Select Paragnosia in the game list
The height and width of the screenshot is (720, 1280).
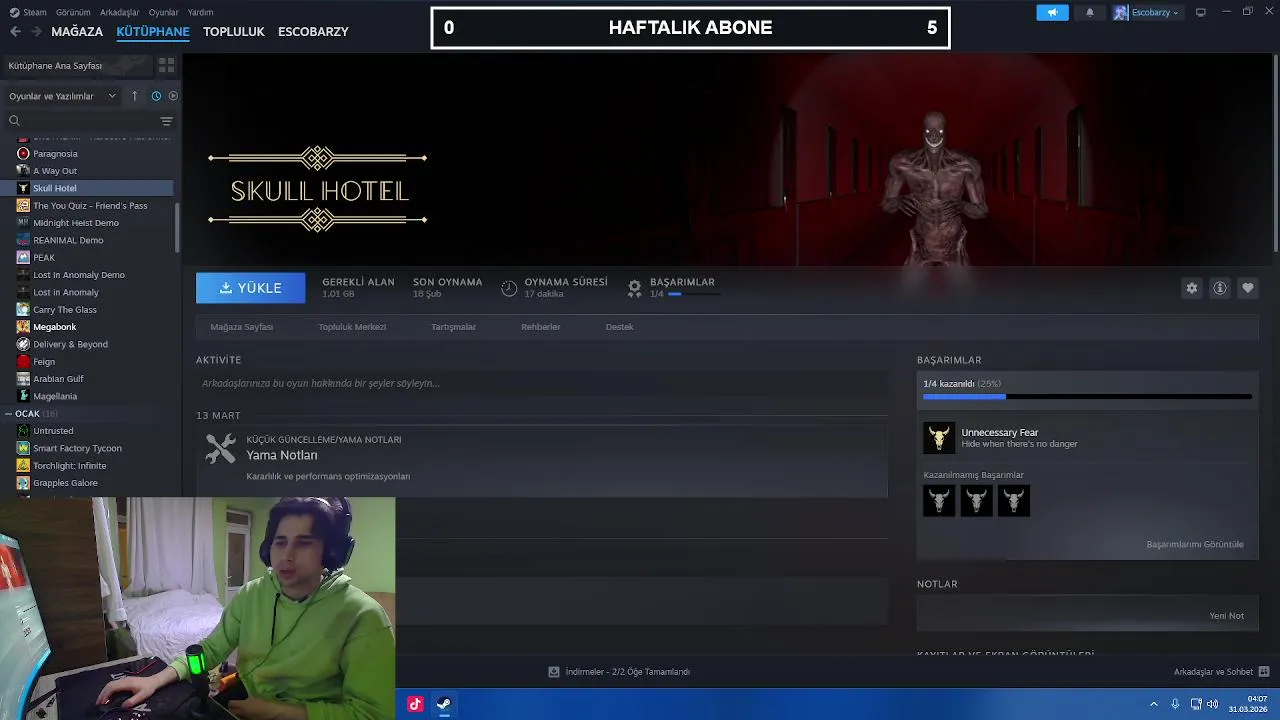pyautogui.click(x=55, y=154)
